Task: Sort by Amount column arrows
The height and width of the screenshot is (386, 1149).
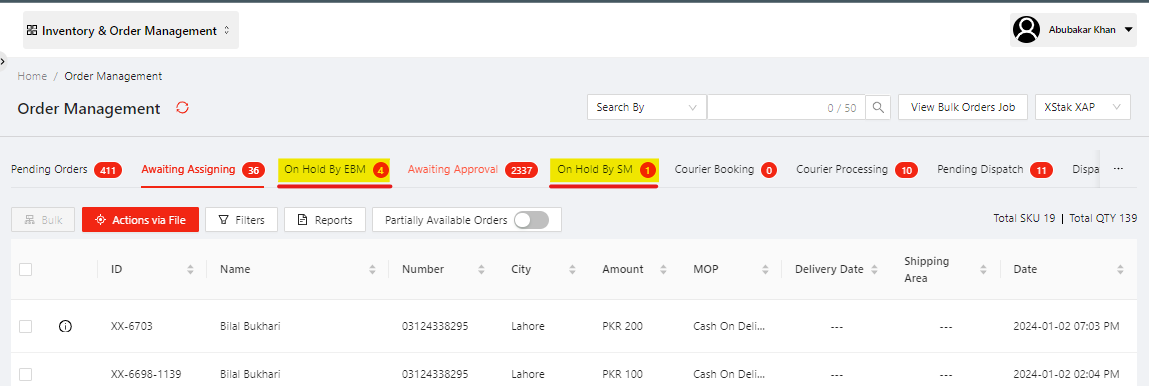Action: tap(662, 270)
